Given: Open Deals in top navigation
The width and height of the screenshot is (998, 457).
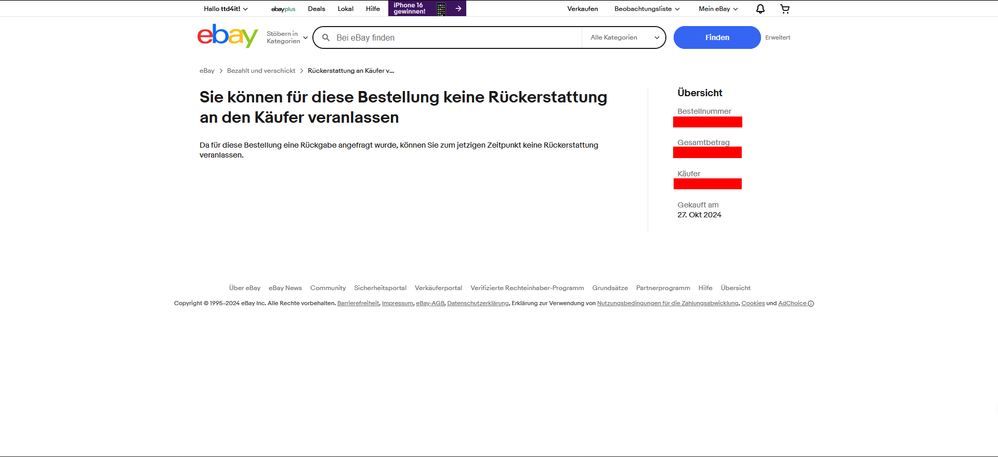Looking at the screenshot, I should click(x=316, y=9).
